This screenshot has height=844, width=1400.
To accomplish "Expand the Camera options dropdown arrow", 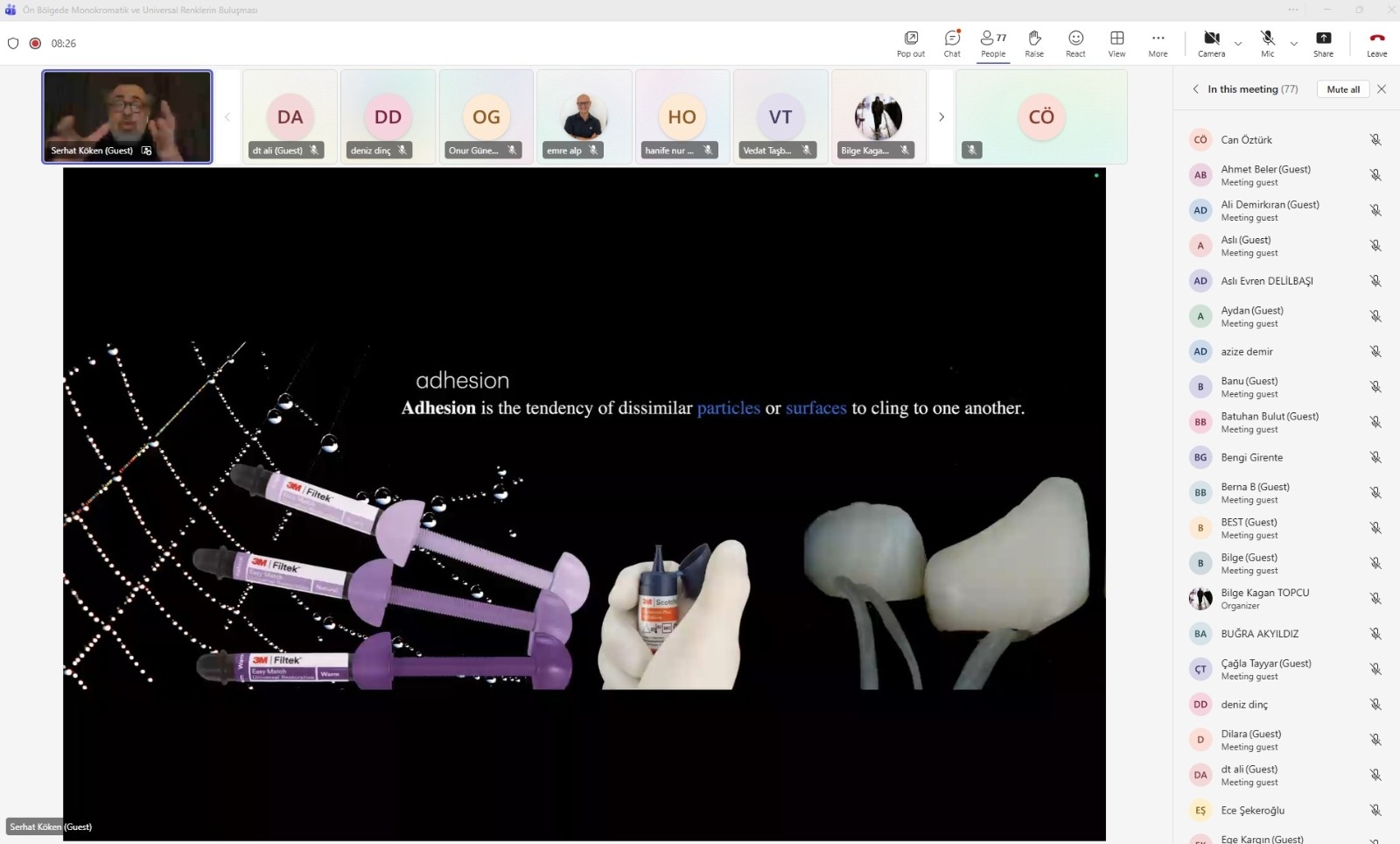I will [x=1238, y=43].
